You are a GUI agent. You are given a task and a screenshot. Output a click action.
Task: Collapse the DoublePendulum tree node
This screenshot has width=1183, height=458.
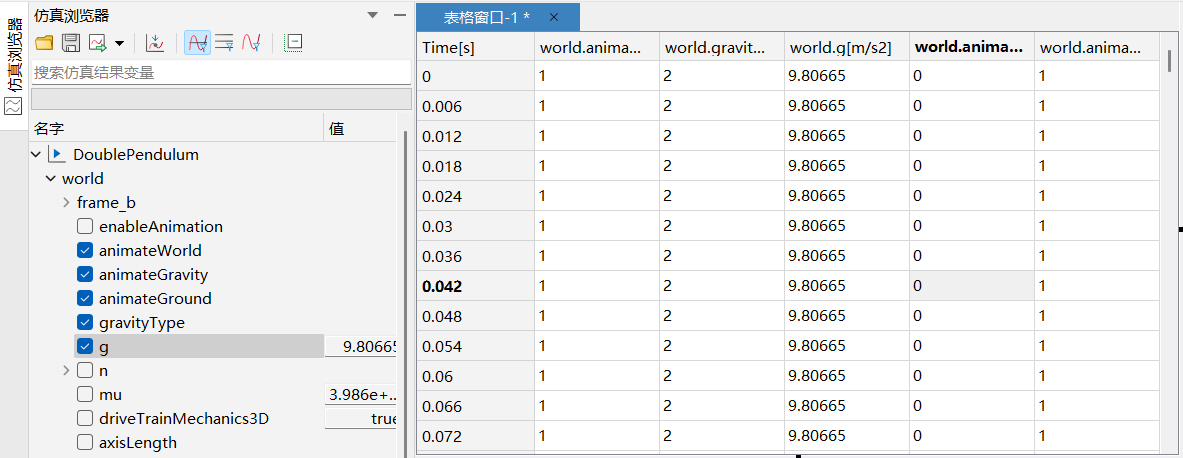click(x=37, y=155)
